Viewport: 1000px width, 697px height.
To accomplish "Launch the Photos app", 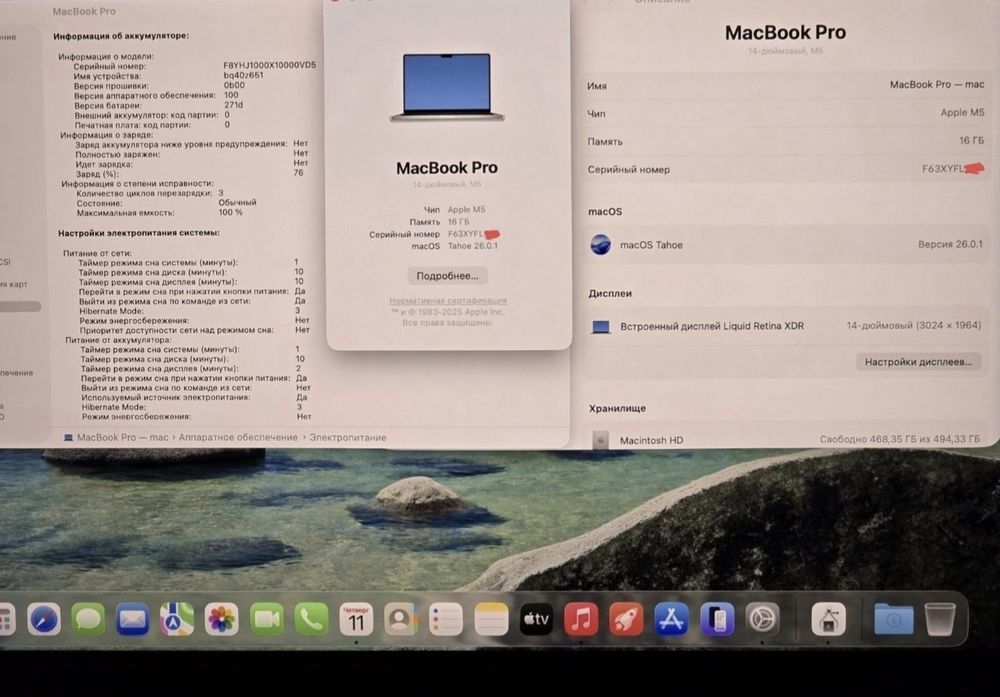I will (x=221, y=619).
